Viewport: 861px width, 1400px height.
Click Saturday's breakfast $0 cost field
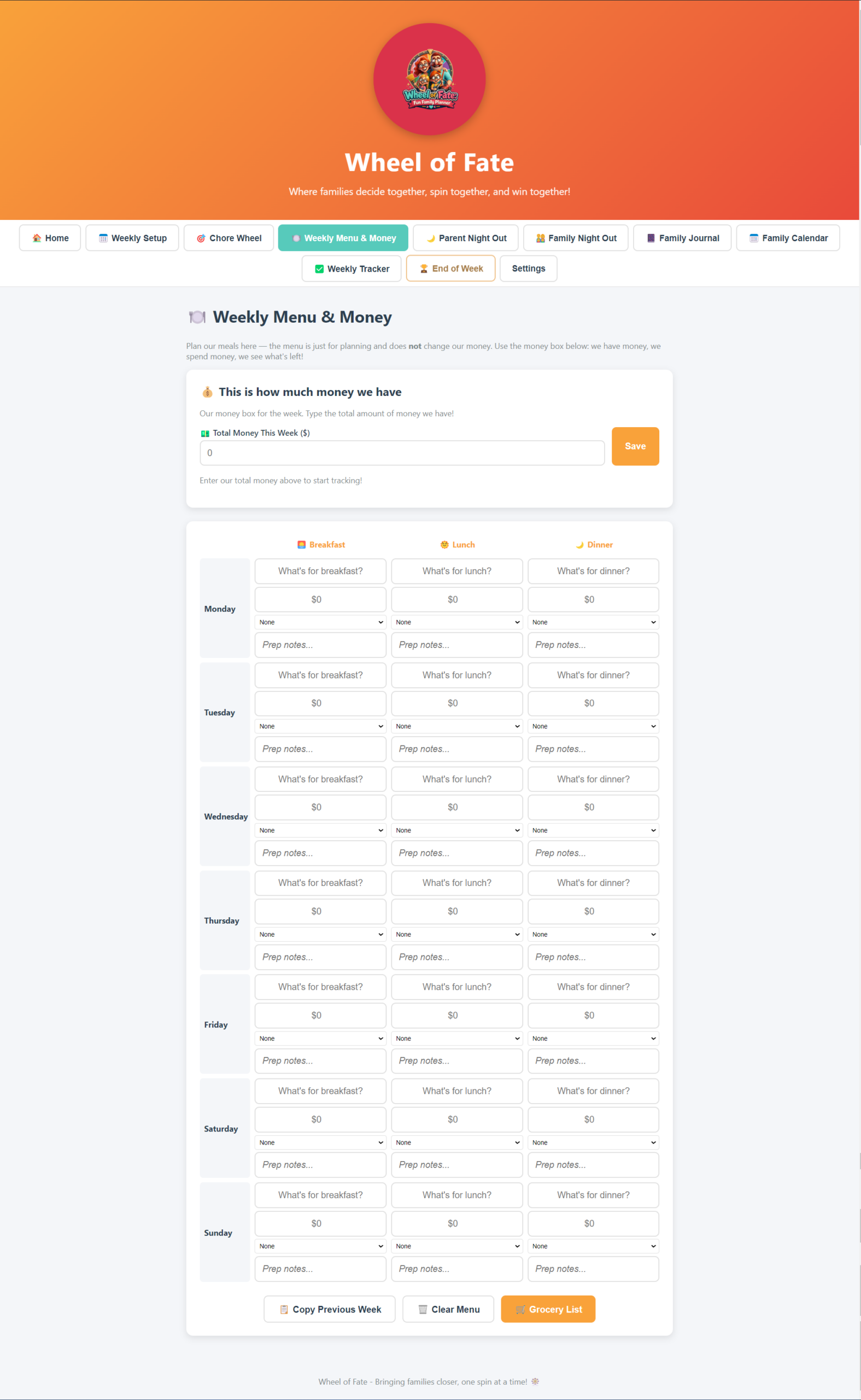(320, 1120)
